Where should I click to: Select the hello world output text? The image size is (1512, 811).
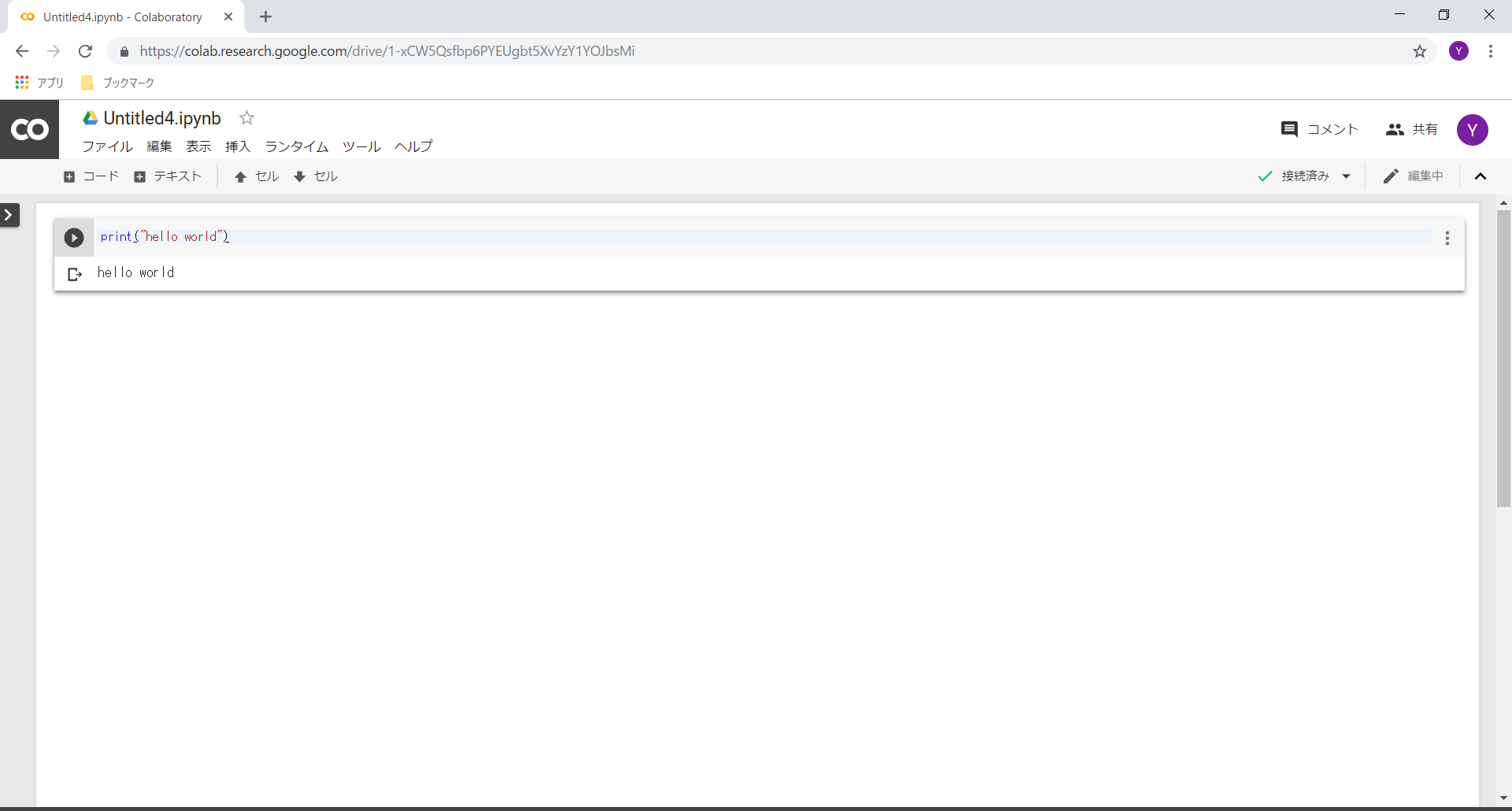pos(135,272)
